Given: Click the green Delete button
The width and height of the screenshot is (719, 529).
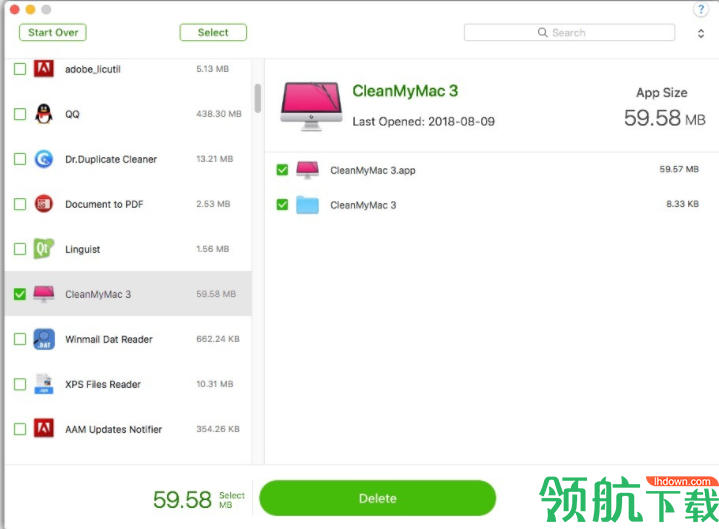Looking at the screenshot, I should pos(377,498).
